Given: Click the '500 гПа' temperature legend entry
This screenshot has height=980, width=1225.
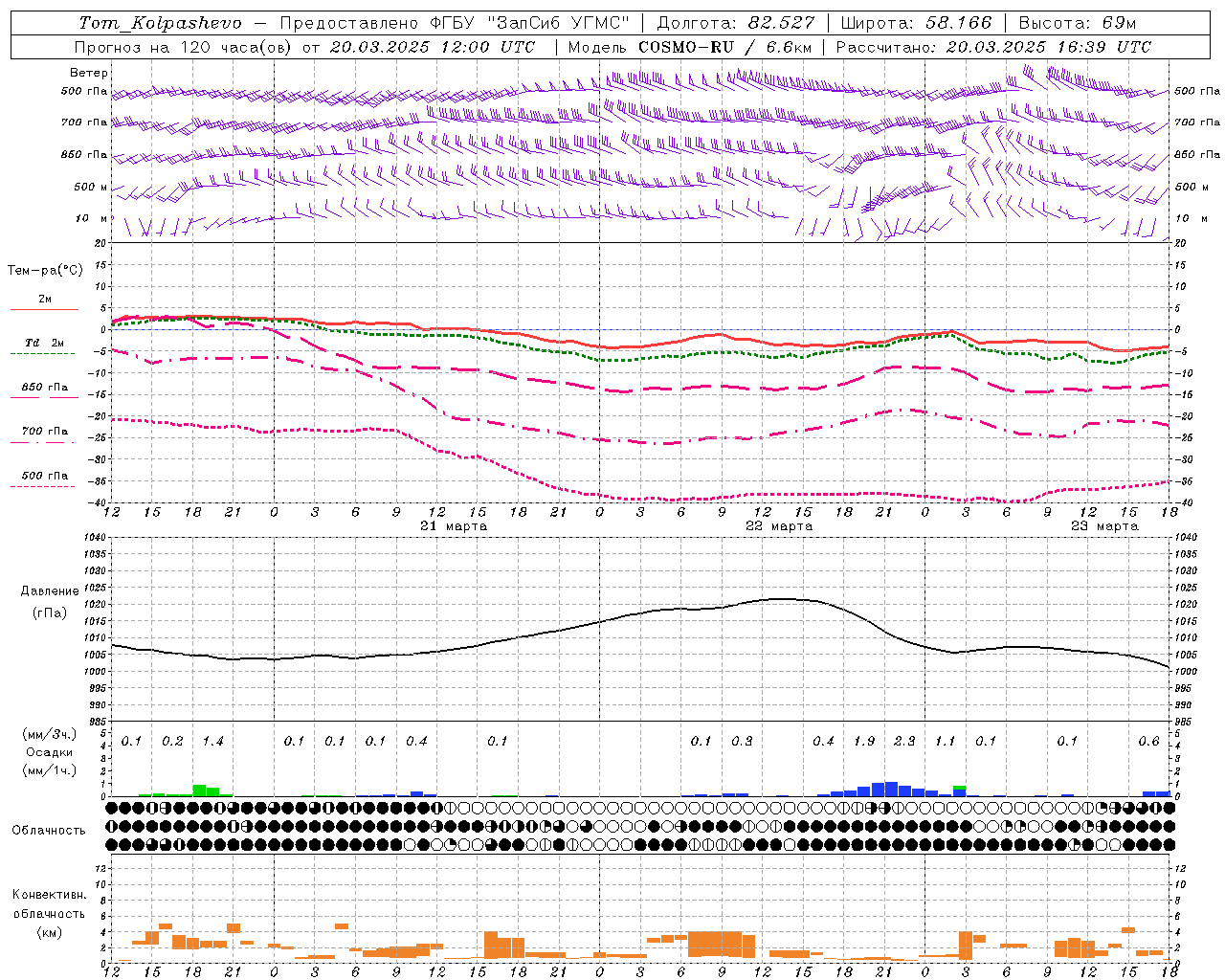Looking at the screenshot, I should click(45, 475).
